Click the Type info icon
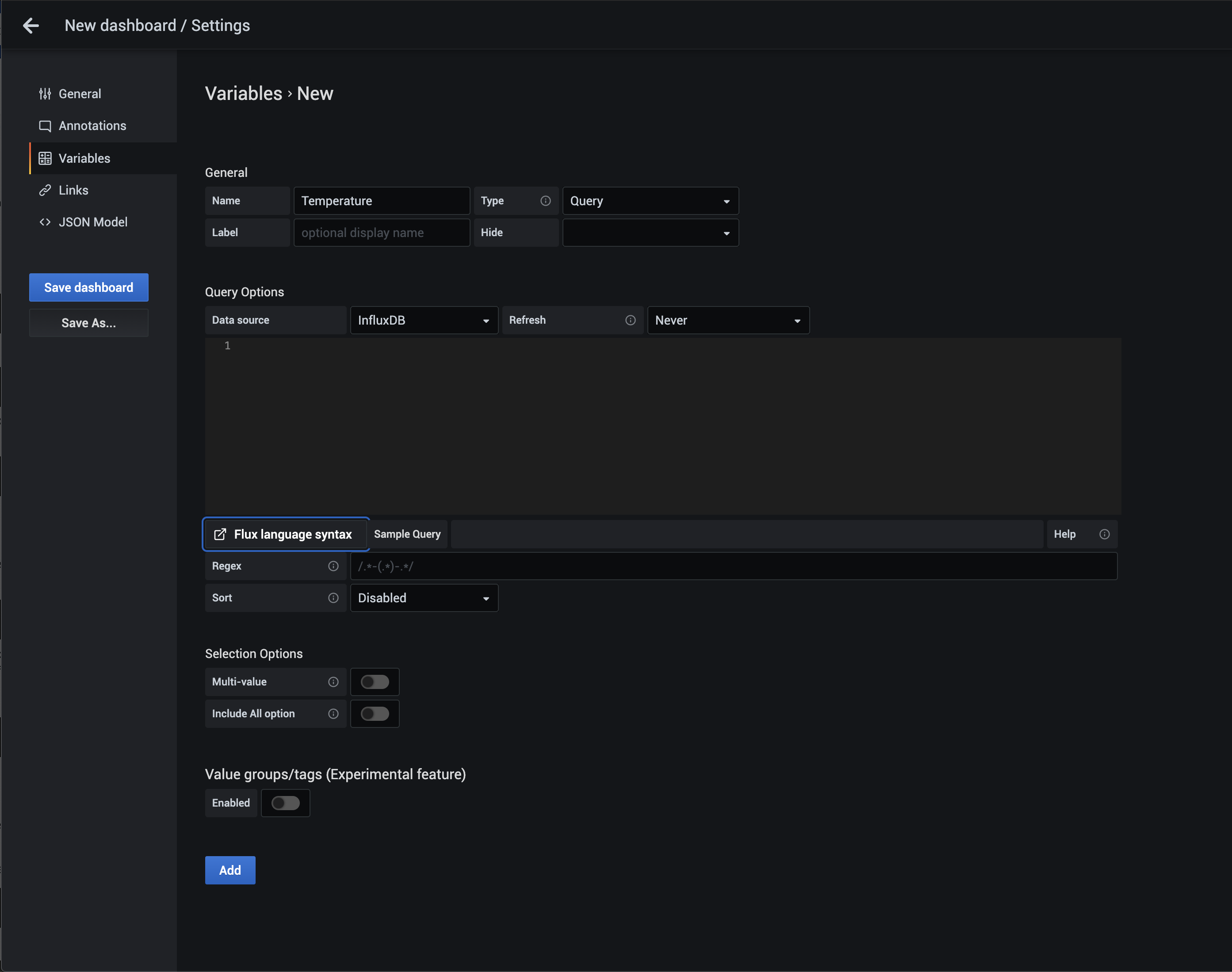 (545, 201)
